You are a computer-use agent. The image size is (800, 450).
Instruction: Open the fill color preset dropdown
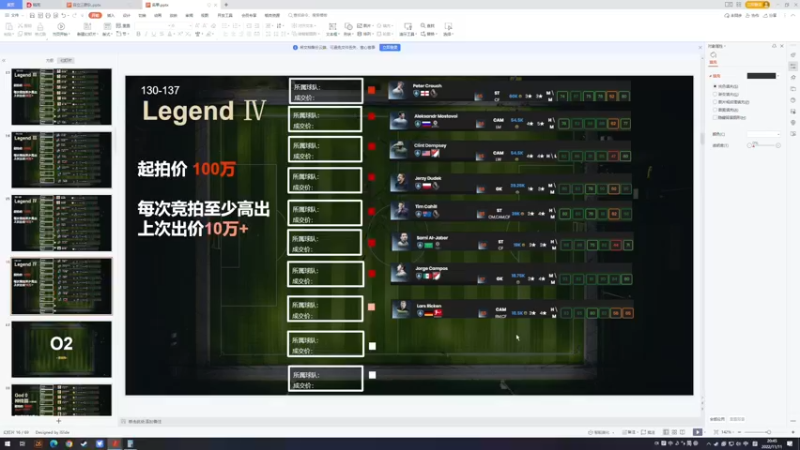778,76
